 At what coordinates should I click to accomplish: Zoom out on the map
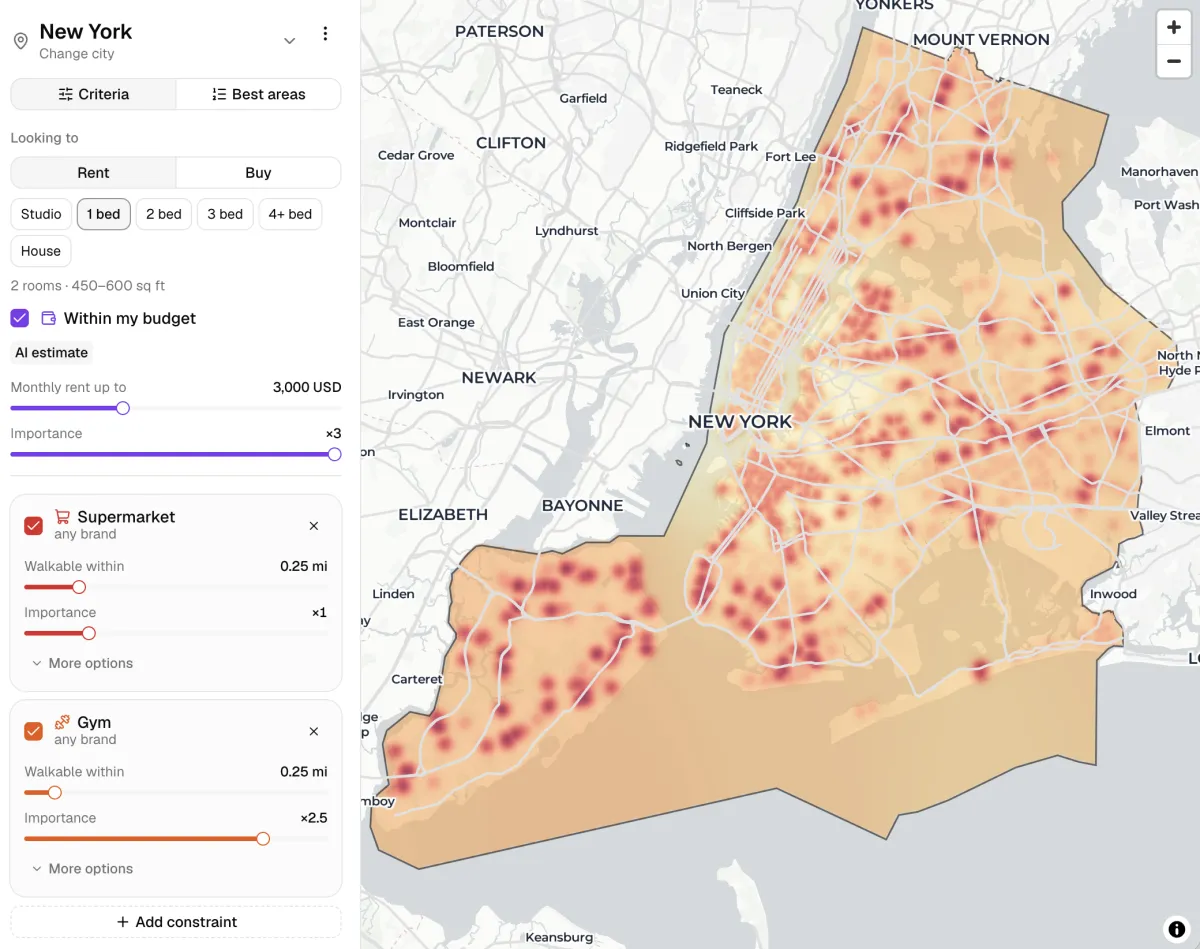click(x=1174, y=61)
